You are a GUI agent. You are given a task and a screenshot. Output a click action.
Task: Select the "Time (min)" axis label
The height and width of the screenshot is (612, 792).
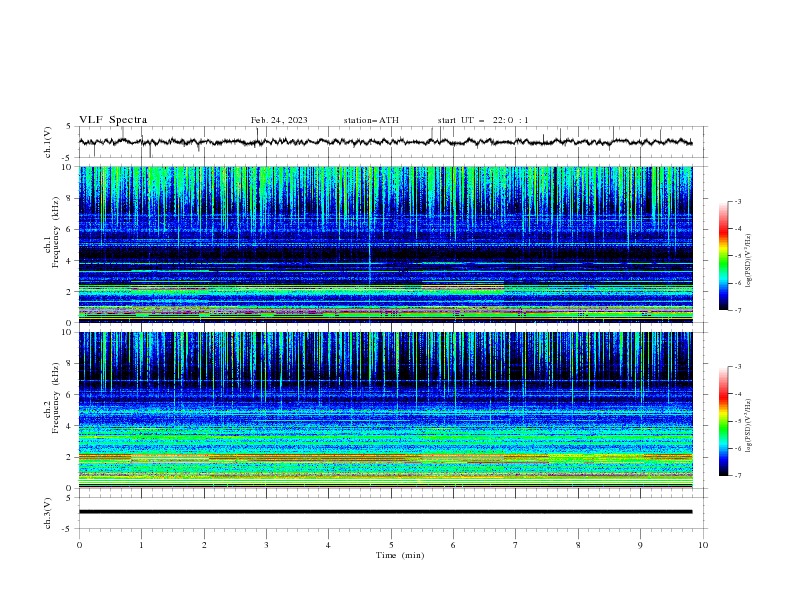(400, 555)
